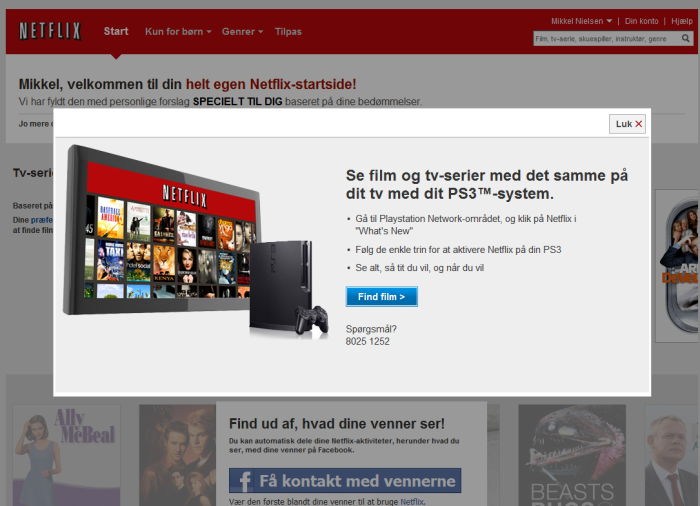Open the Start tab
Screen dimensions: 700x506
coord(116,31)
